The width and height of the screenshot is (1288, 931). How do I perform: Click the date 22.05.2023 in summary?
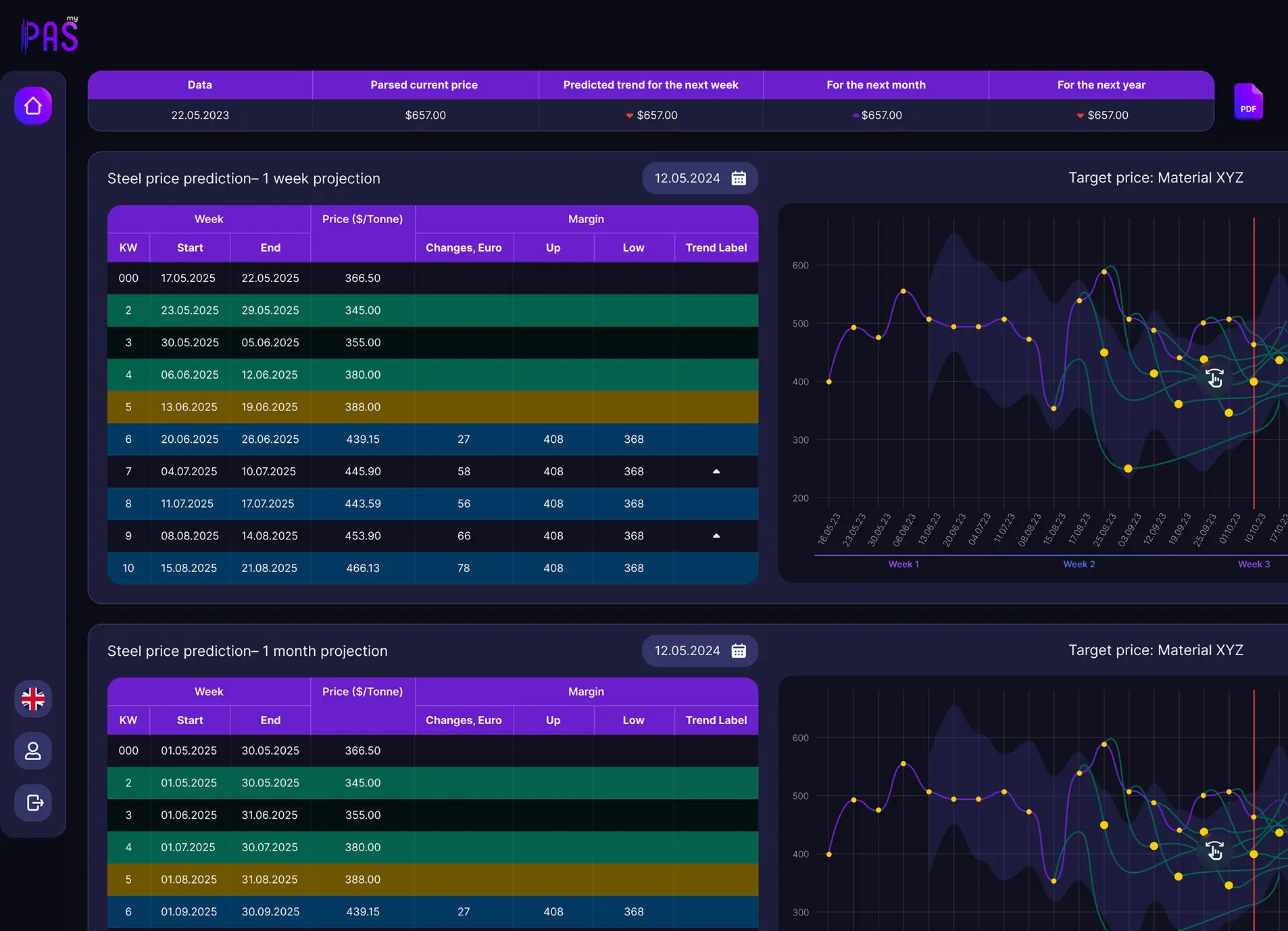[200, 116]
